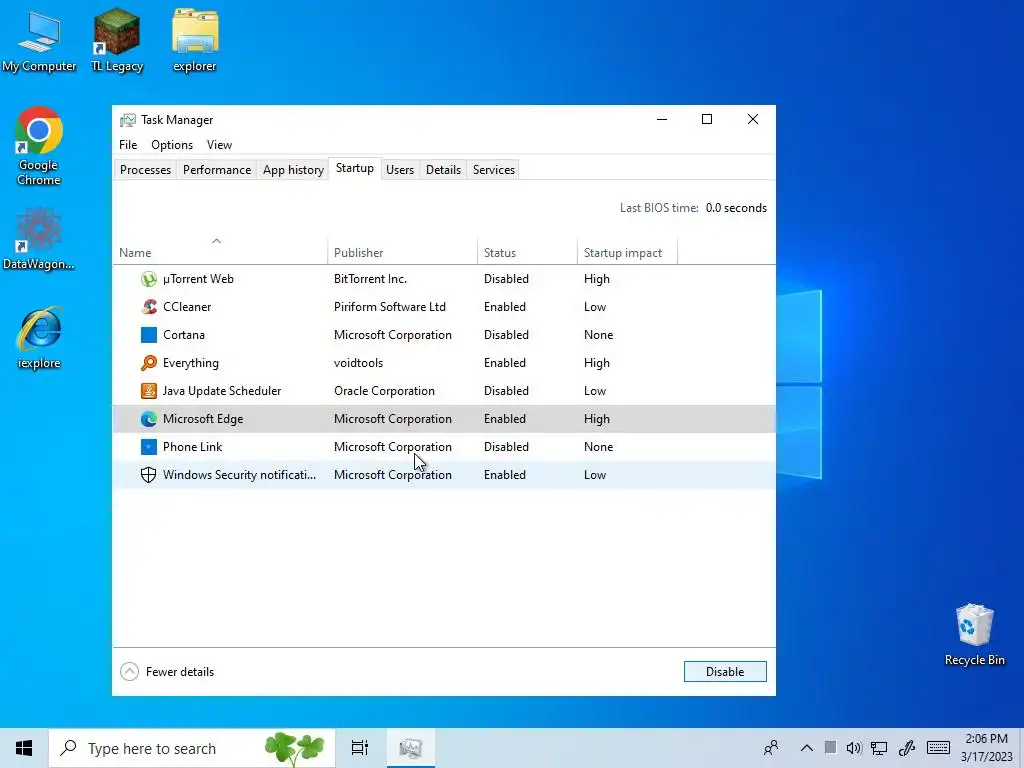Open the Options menu
This screenshot has height=768, width=1024.
pos(172,145)
